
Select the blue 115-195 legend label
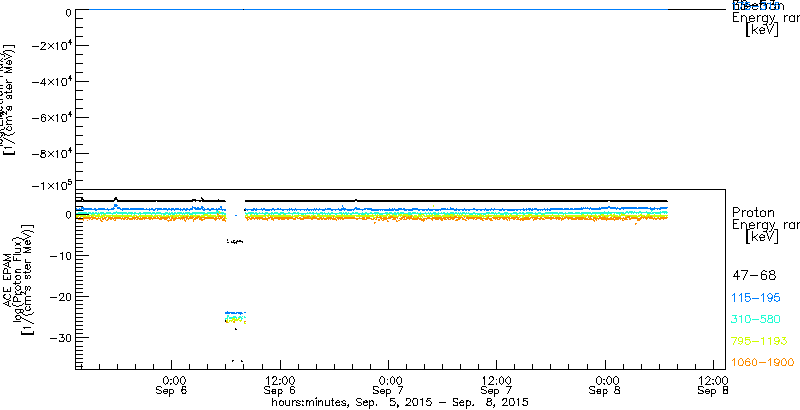click(x=756, y=298)
